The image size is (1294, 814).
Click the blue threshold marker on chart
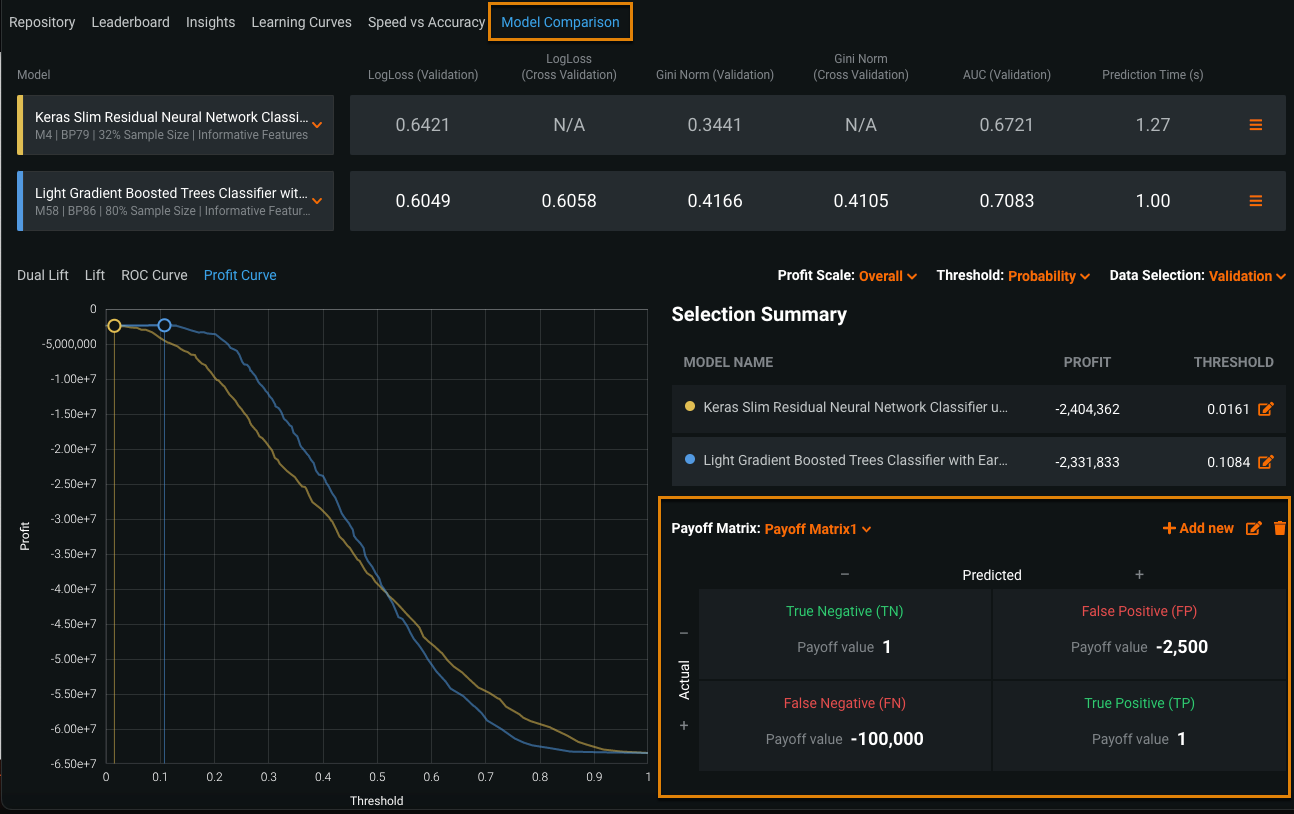click(165, 325)
